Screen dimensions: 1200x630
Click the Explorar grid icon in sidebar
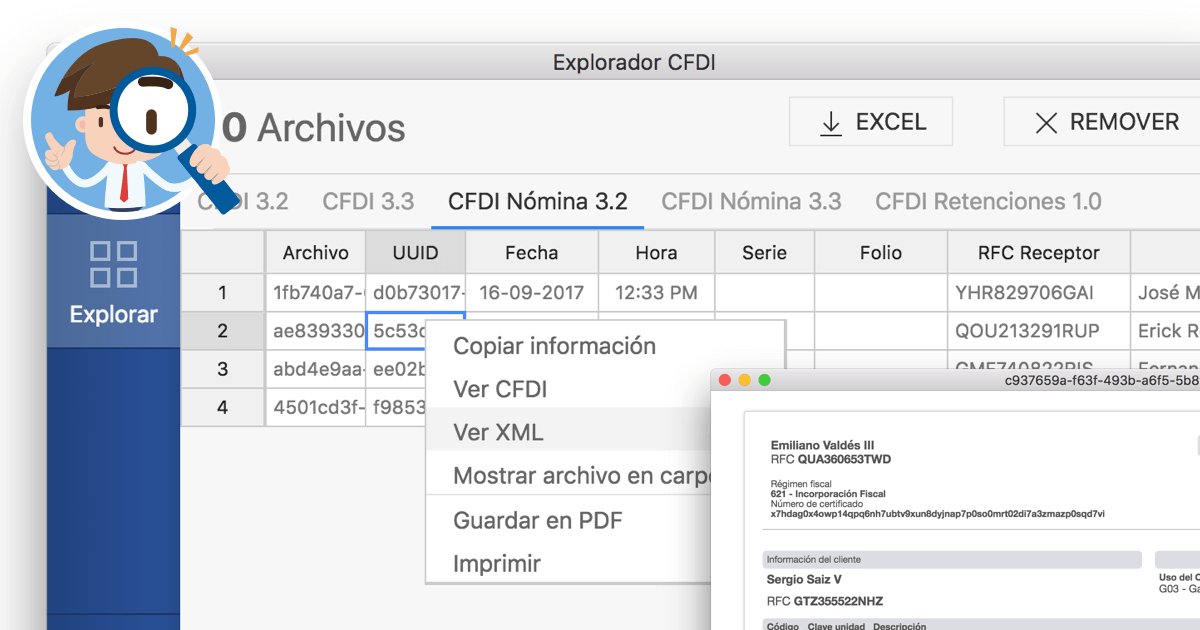coord(113,264)
